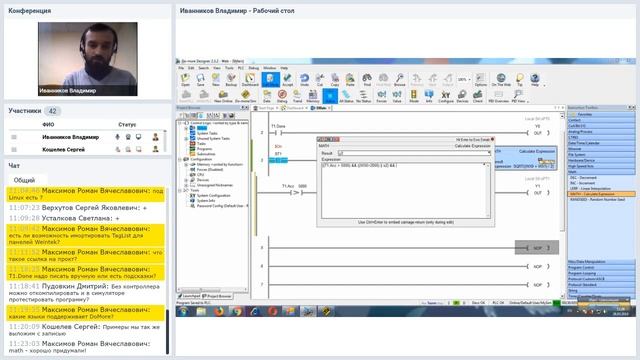Viewport: 640px width, 360px height.
Task: Click the Forces toolbar icon
Action: click(381, 96)
